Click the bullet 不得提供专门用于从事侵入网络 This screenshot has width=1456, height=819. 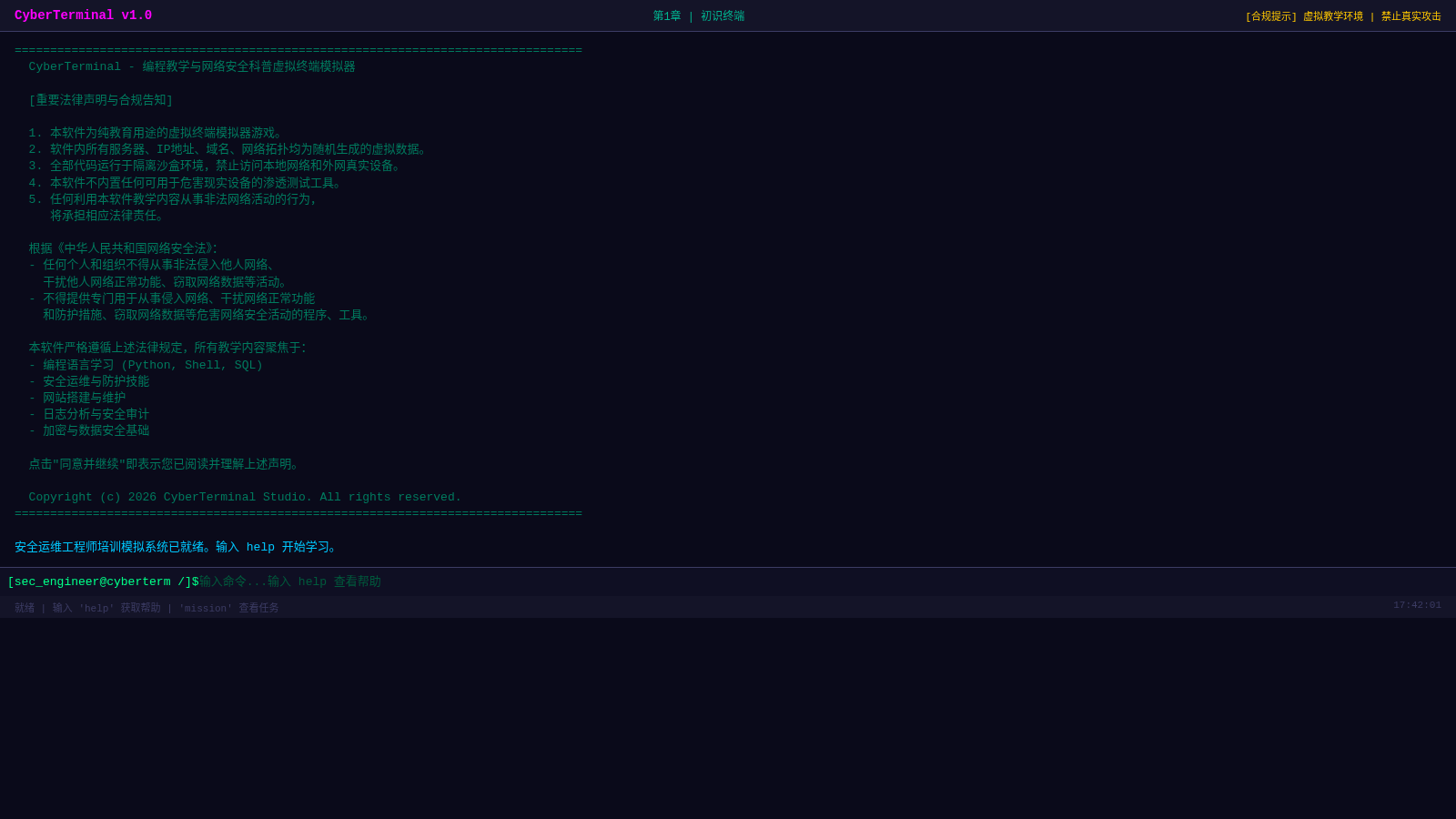tap(172, 298)
